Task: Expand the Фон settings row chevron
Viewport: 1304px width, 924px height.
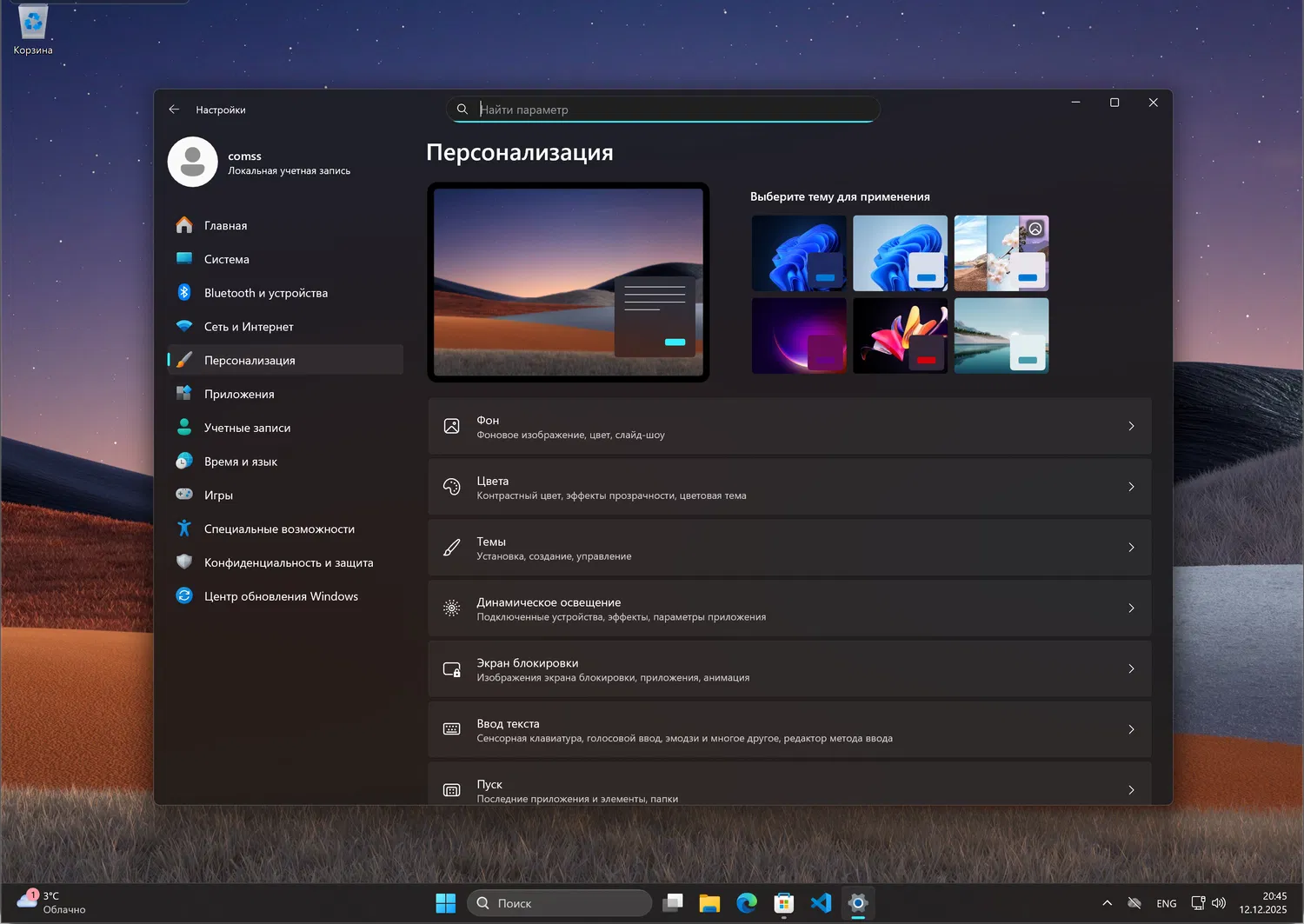Action: [1130, 426]
